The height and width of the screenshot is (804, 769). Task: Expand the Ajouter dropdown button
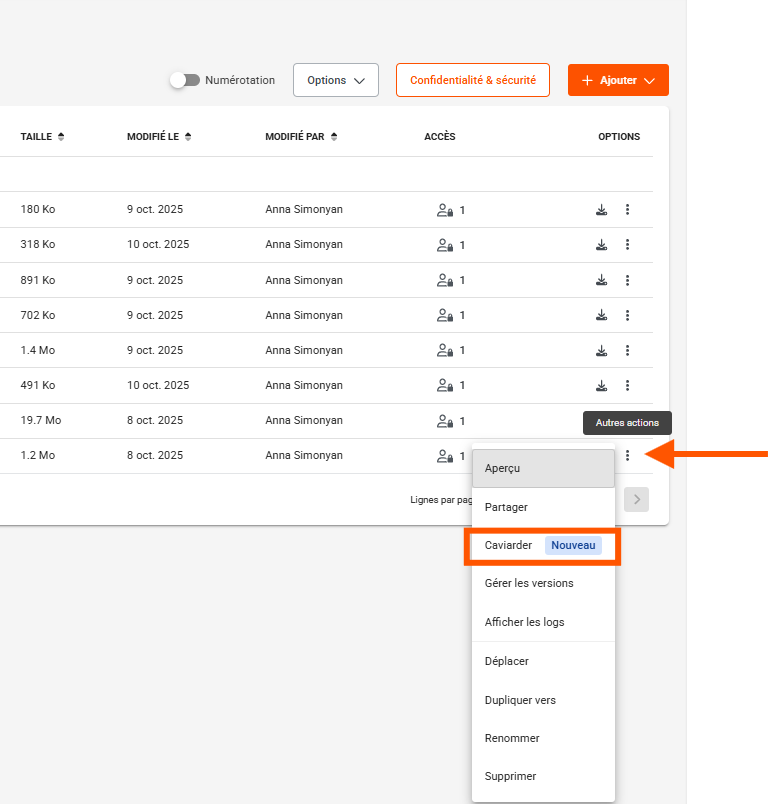(618, 80)
